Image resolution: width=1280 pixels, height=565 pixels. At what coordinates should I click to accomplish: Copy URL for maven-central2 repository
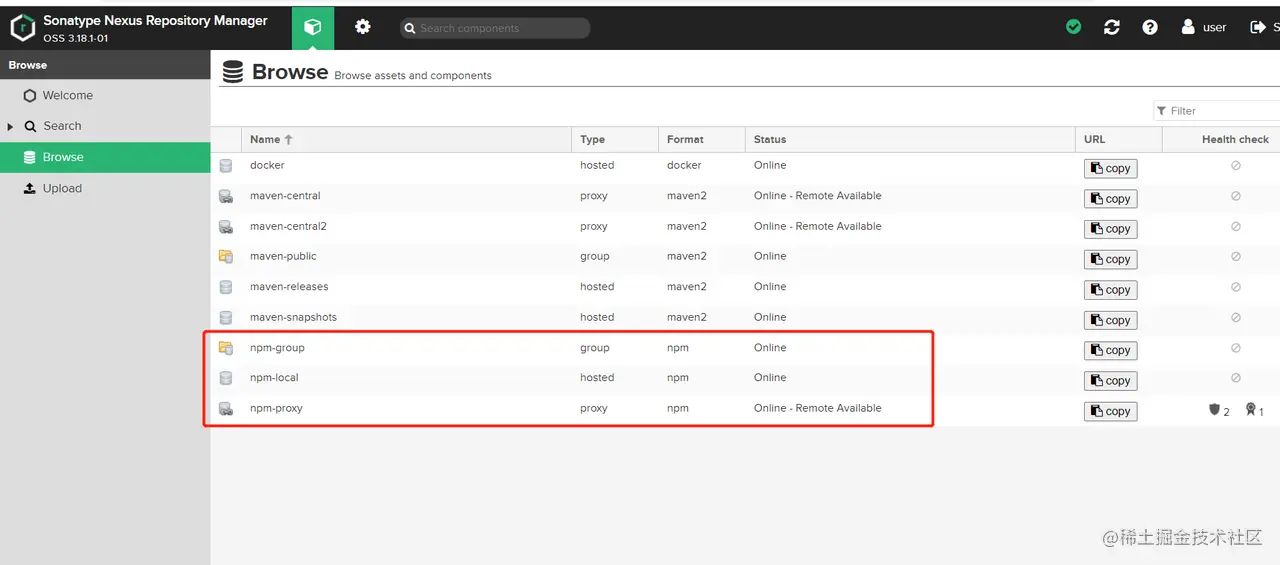(1110, 229)
